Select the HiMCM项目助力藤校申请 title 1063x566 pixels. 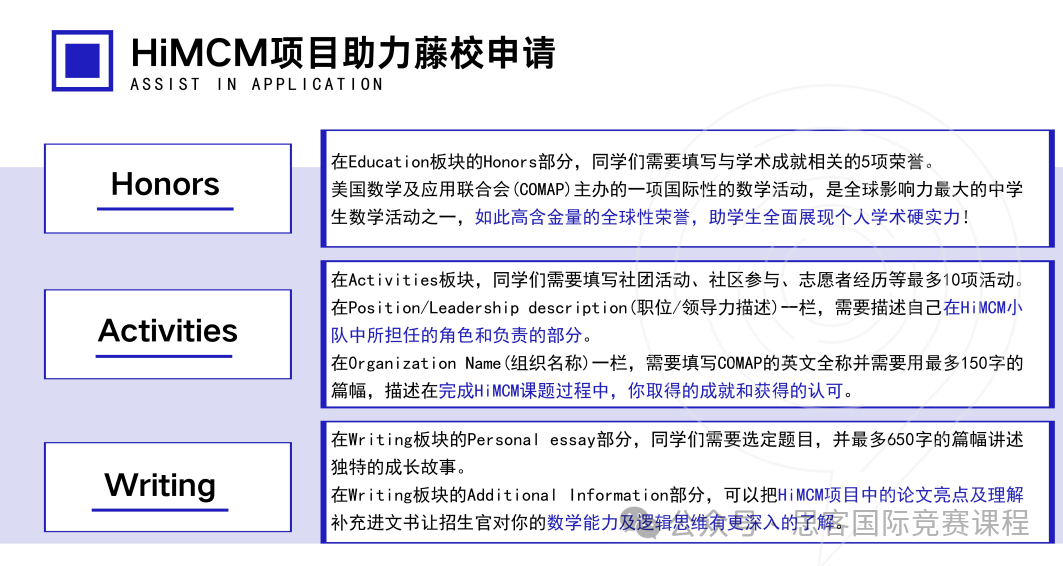pyautogui.click(x=343, y=53)
